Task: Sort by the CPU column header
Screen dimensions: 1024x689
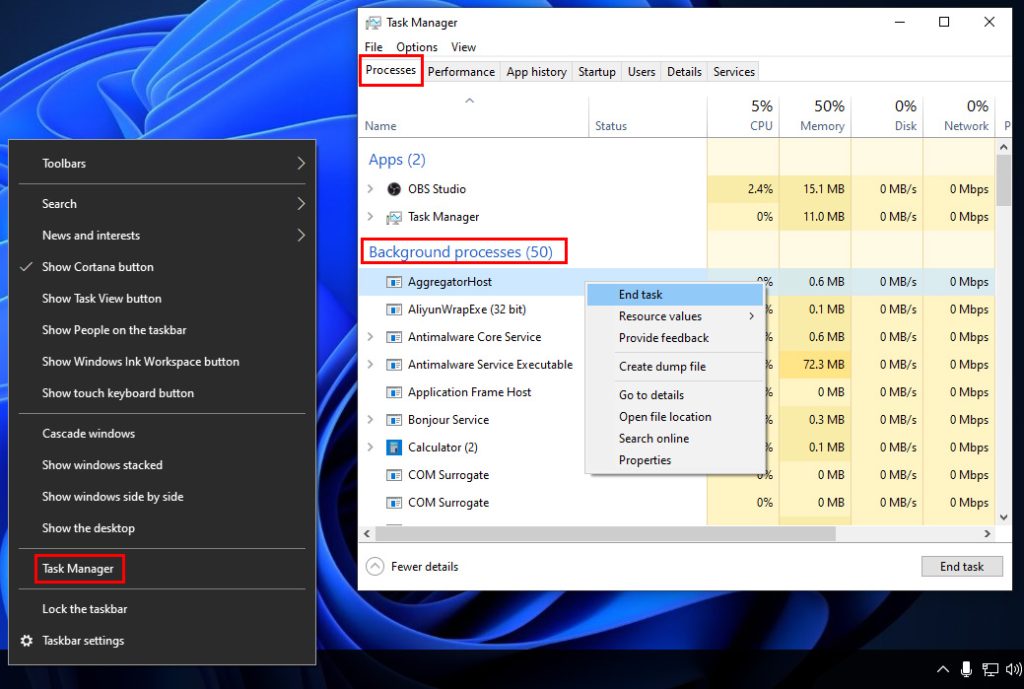Action: pyautogui.click(x=743, y=116)
